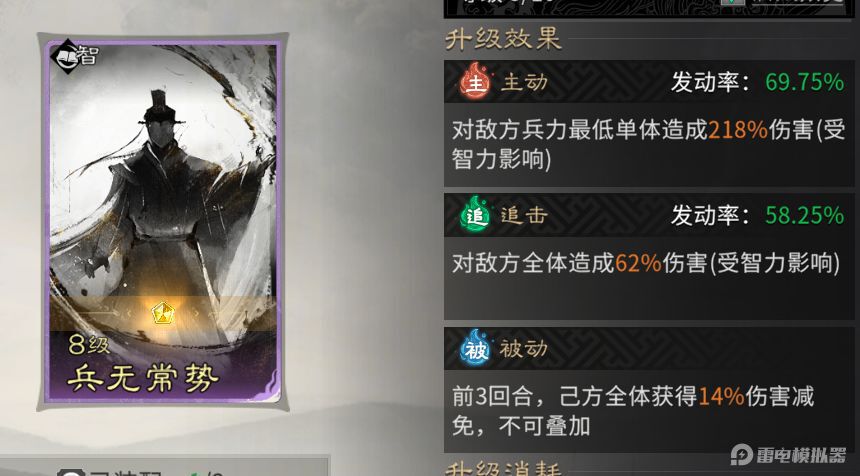Click the left chevron beside the gem

(128, 314)
